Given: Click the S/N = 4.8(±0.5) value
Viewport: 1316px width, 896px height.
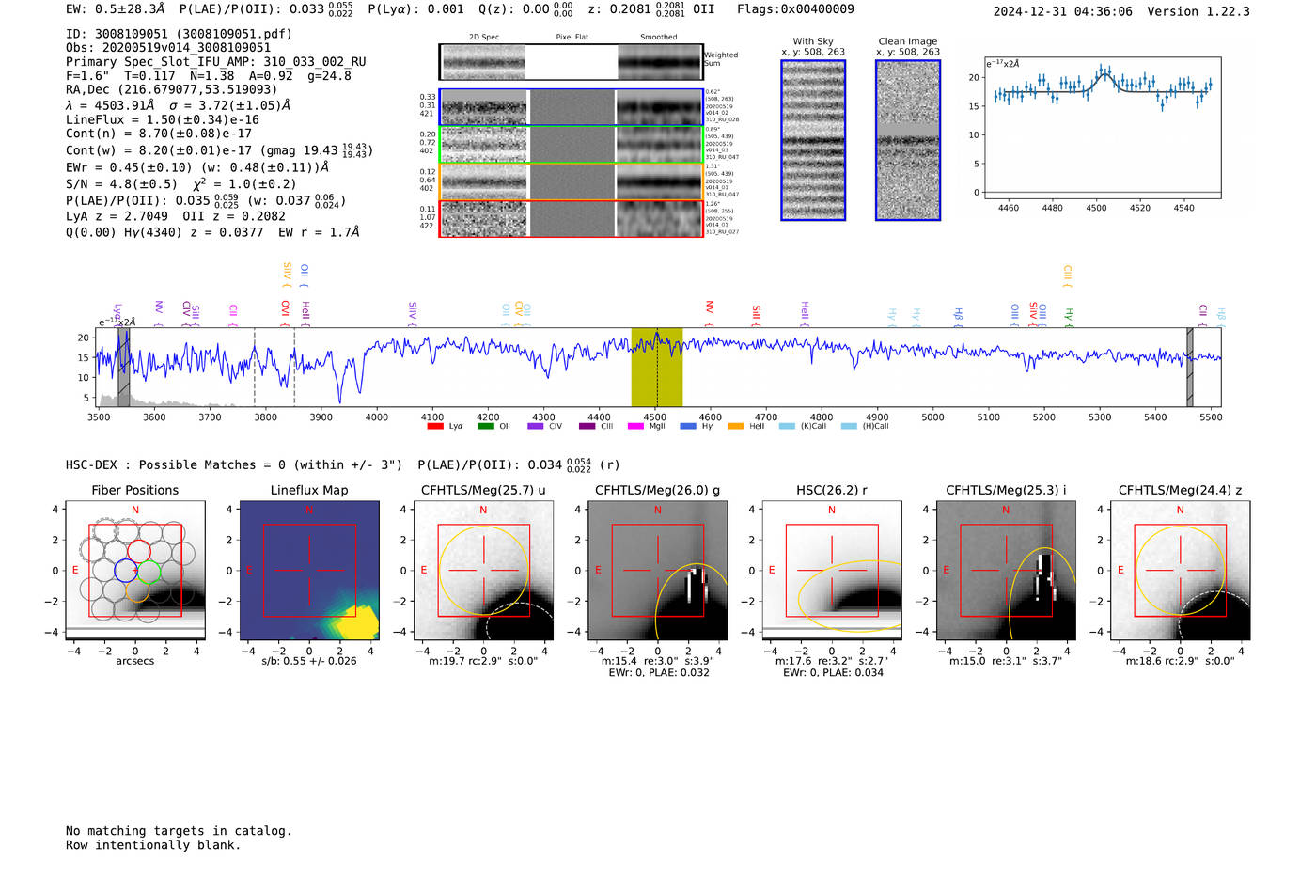Looking at the screenshot, I should tap(121, 184).
